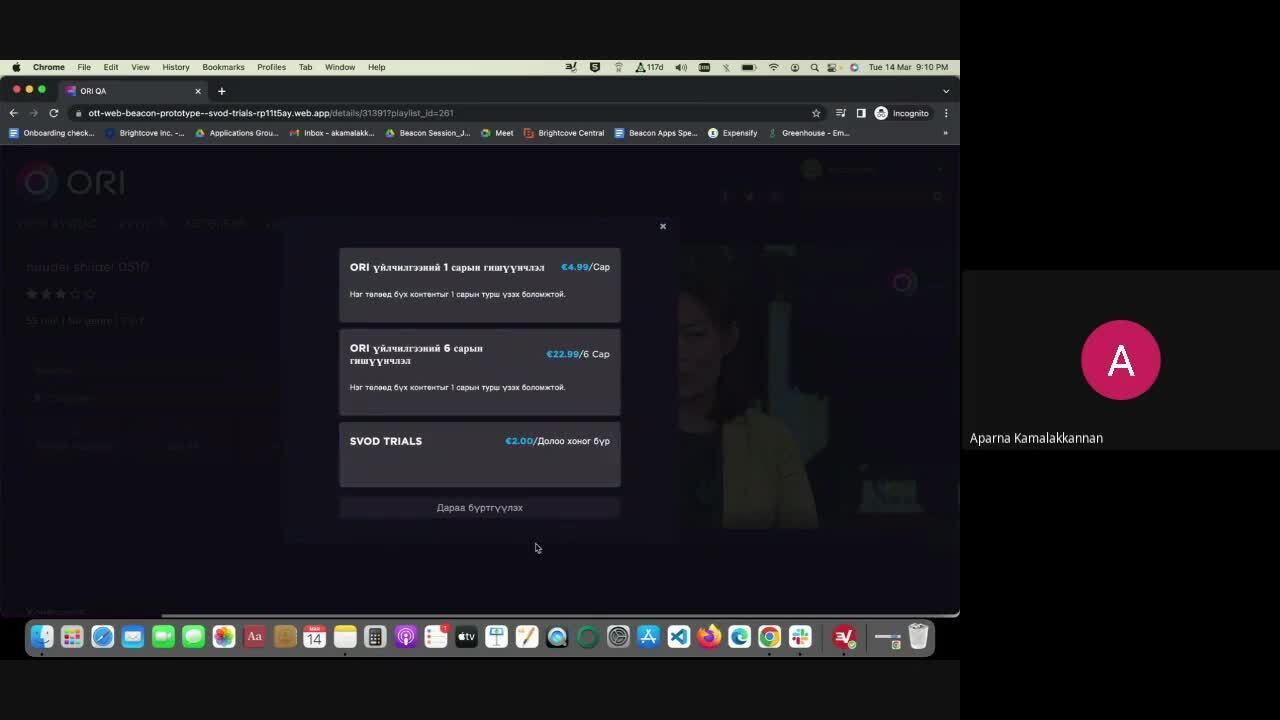Open FaceTime from the Dock
The height and width of the screenshot is (720, 1280).
coord(163,637)
